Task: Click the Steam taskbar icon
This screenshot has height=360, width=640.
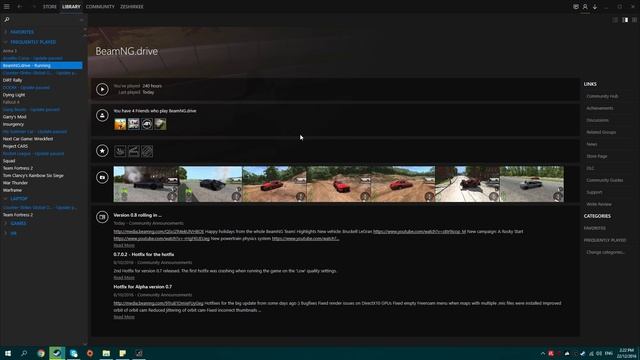Action: pyautogui.click(x=57, y=353)
